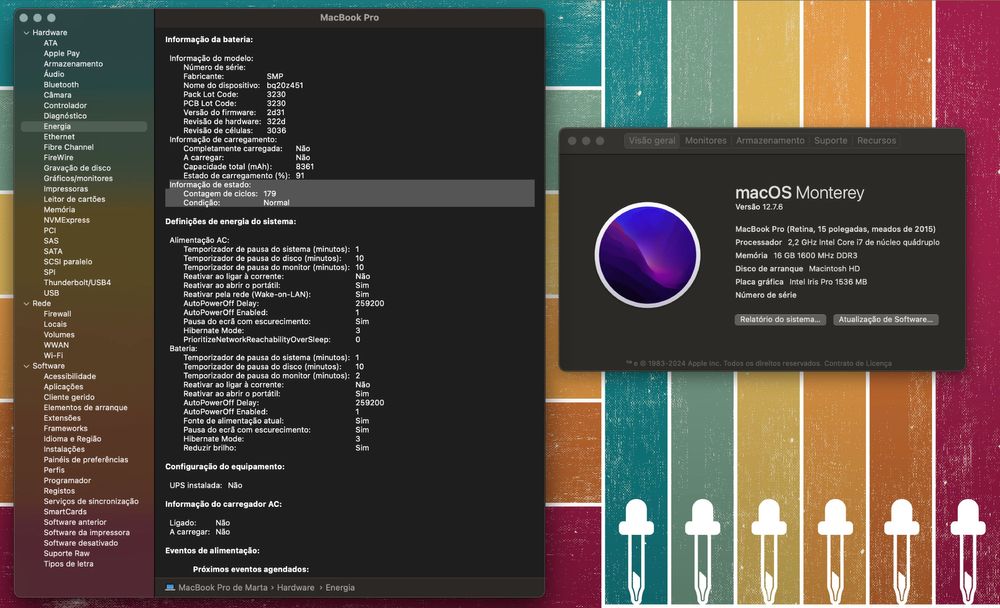Click the Processador line in About window
The width and height of the screenshot is (1000, 608).
(837, 242)
